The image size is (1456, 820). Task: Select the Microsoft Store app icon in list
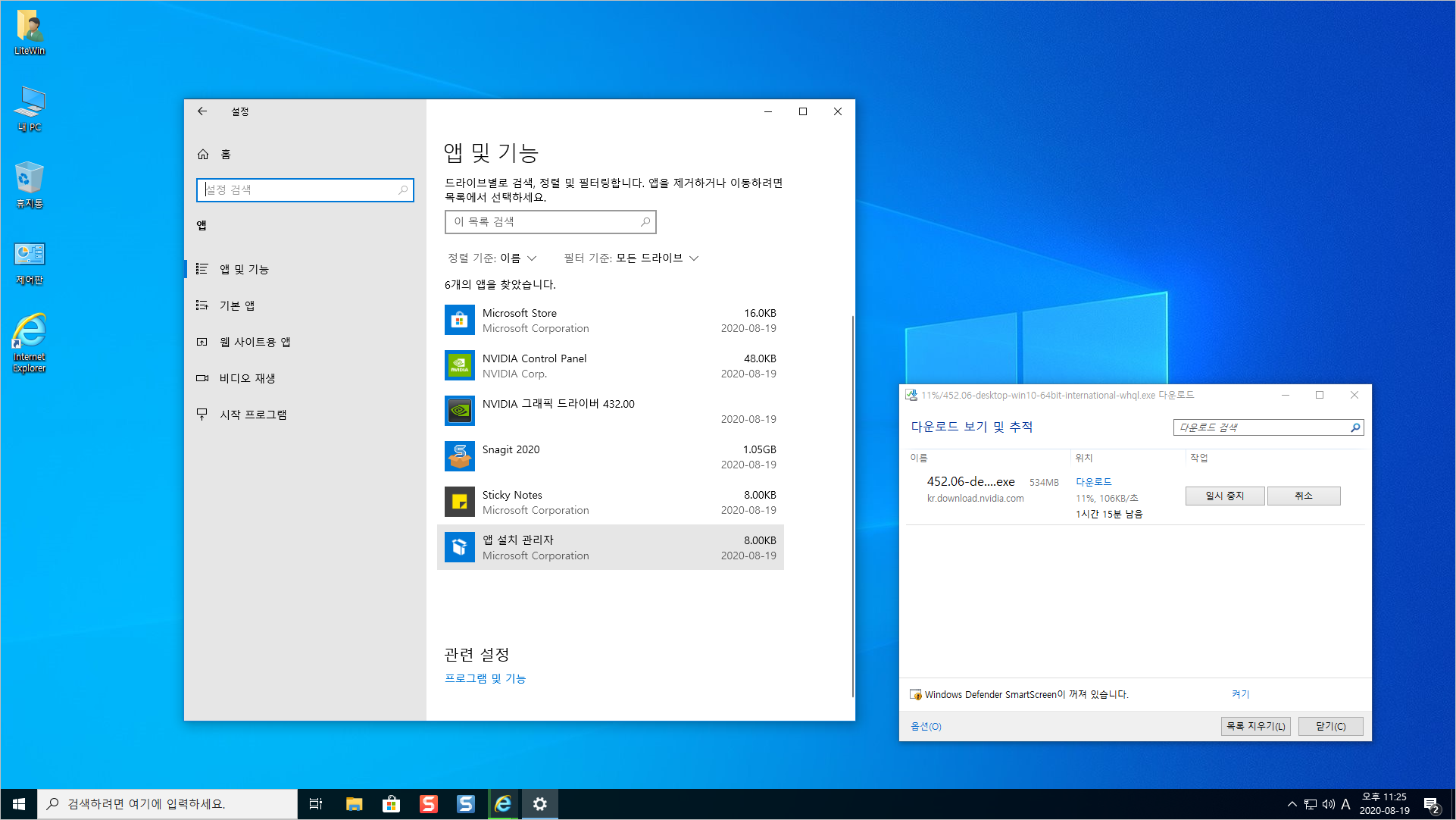click(x=460, y=320)
